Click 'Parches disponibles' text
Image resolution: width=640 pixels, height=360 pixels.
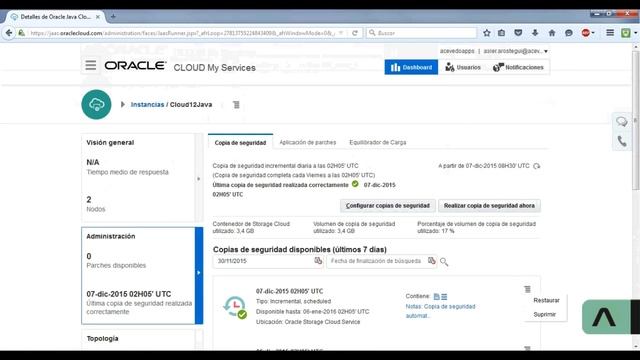(116, 266)
